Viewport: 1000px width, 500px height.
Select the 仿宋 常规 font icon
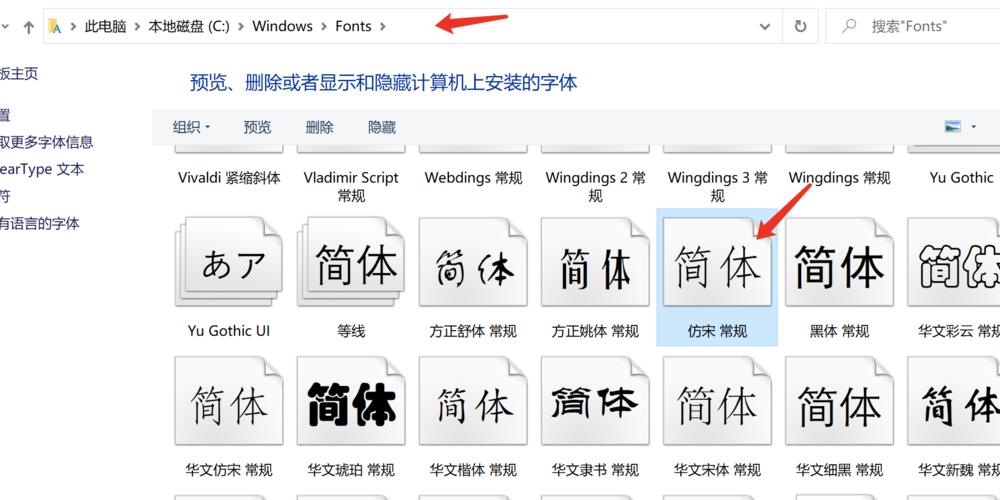(717, 262)
